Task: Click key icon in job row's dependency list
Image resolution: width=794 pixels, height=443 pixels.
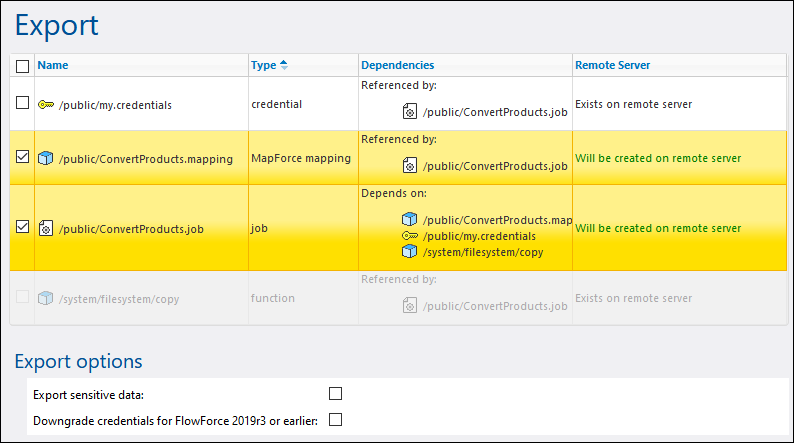Action: pyautogui.click(x=409, y=235)
